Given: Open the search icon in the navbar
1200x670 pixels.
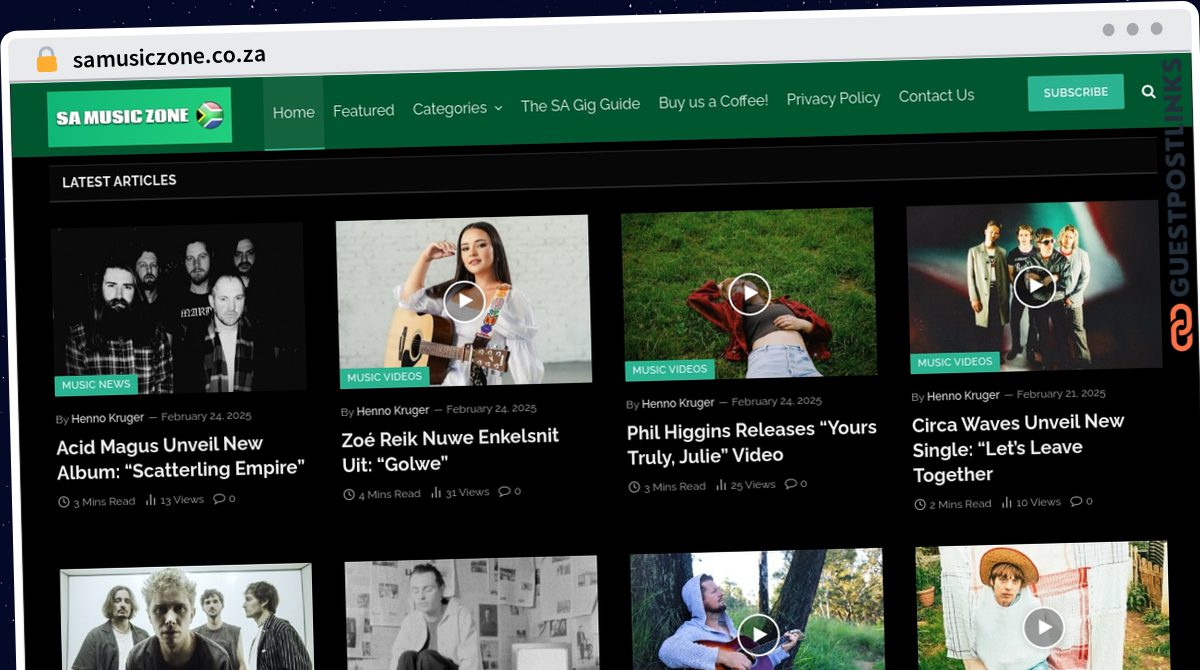Looking at the screenshot, I should (x=1148, y=91).
